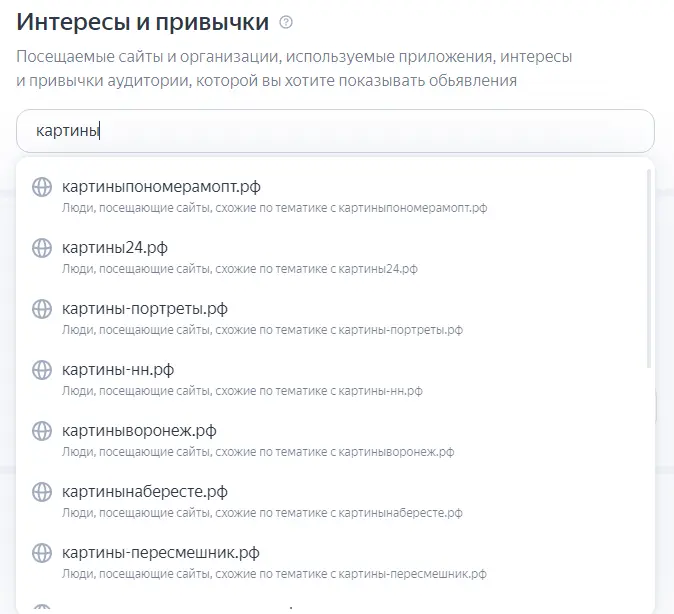Click globe icon next to картиныпономерамопт.рф
This screenshot has height=614, width=674.
point(41,187)
